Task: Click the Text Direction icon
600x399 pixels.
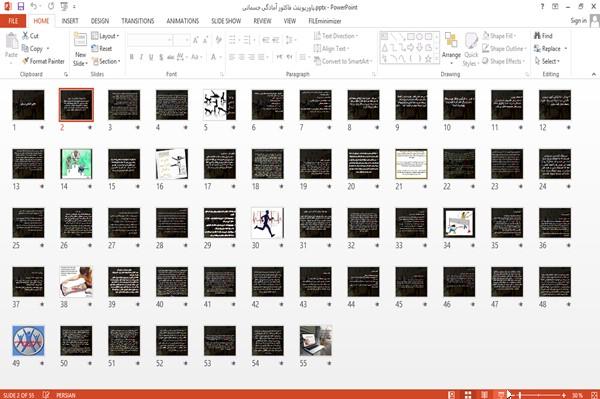Action: coord(317,36)
